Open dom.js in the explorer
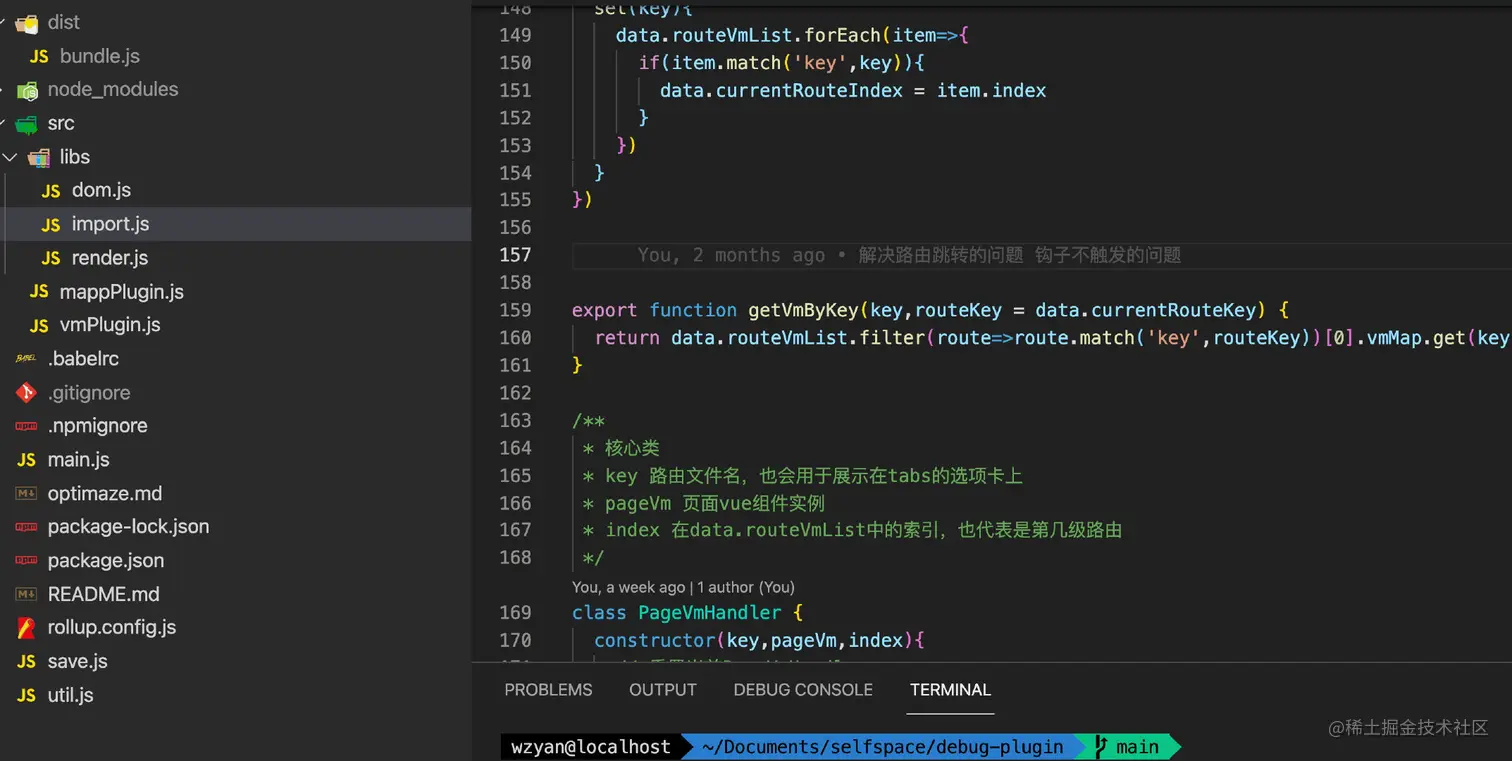 coord(101,190)
